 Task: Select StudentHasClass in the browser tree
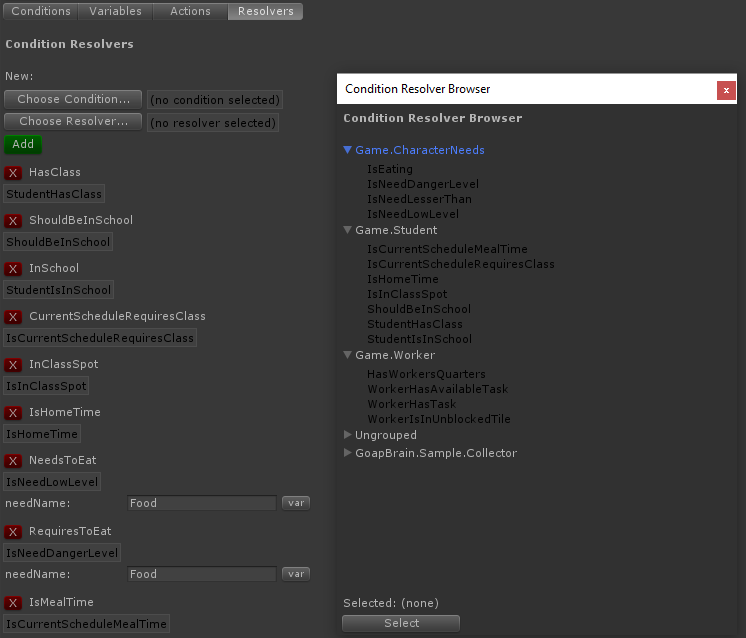tap(414, 324)
